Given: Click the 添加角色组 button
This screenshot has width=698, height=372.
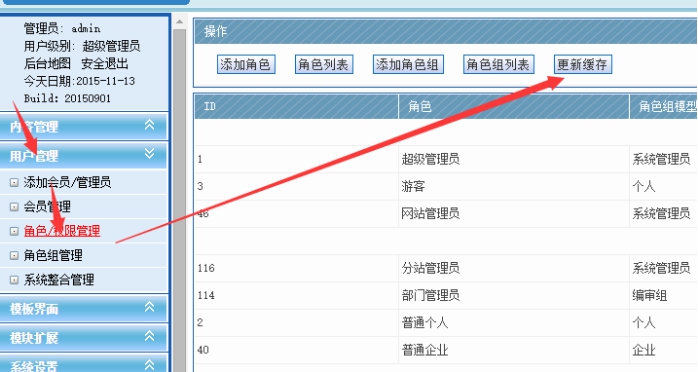Looking at the screenshot, I should [x=408, y=65].
